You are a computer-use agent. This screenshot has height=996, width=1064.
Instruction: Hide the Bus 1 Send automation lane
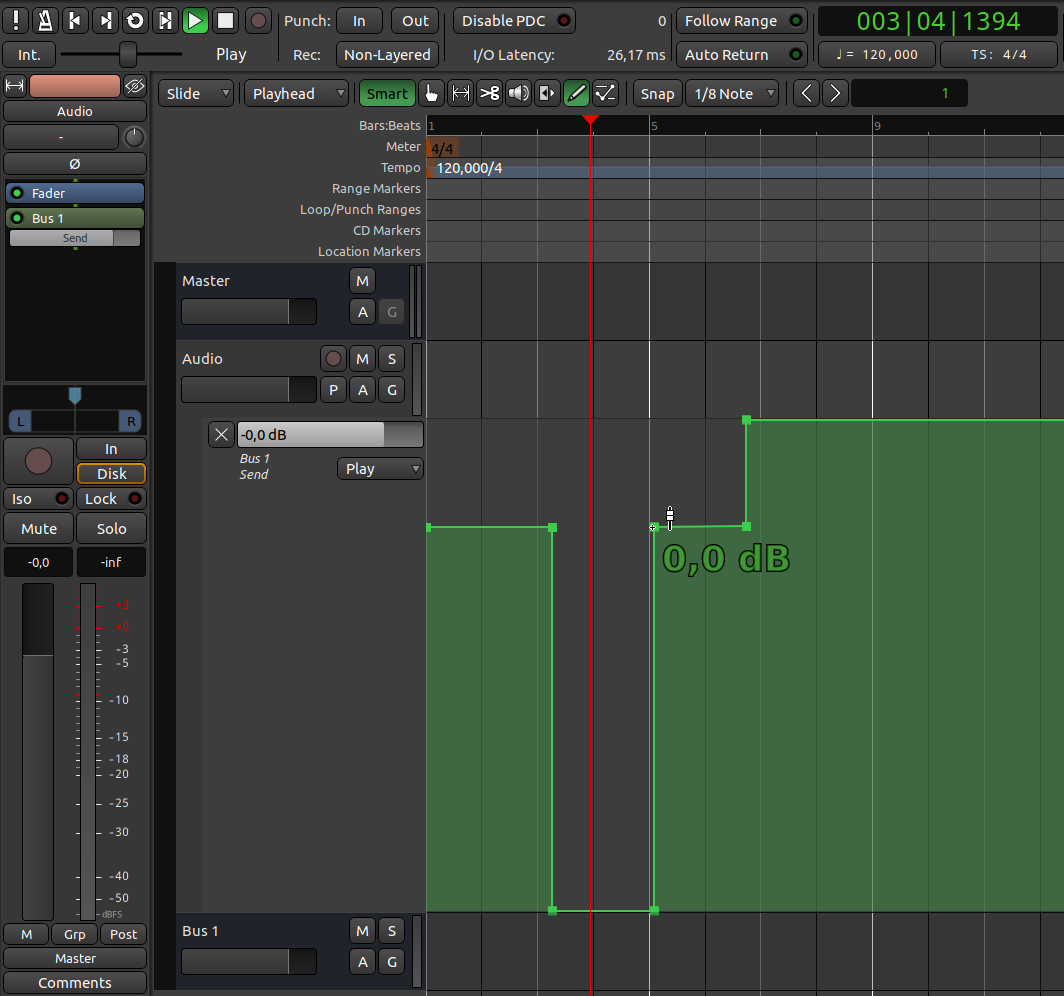click(x=221, y=434)
